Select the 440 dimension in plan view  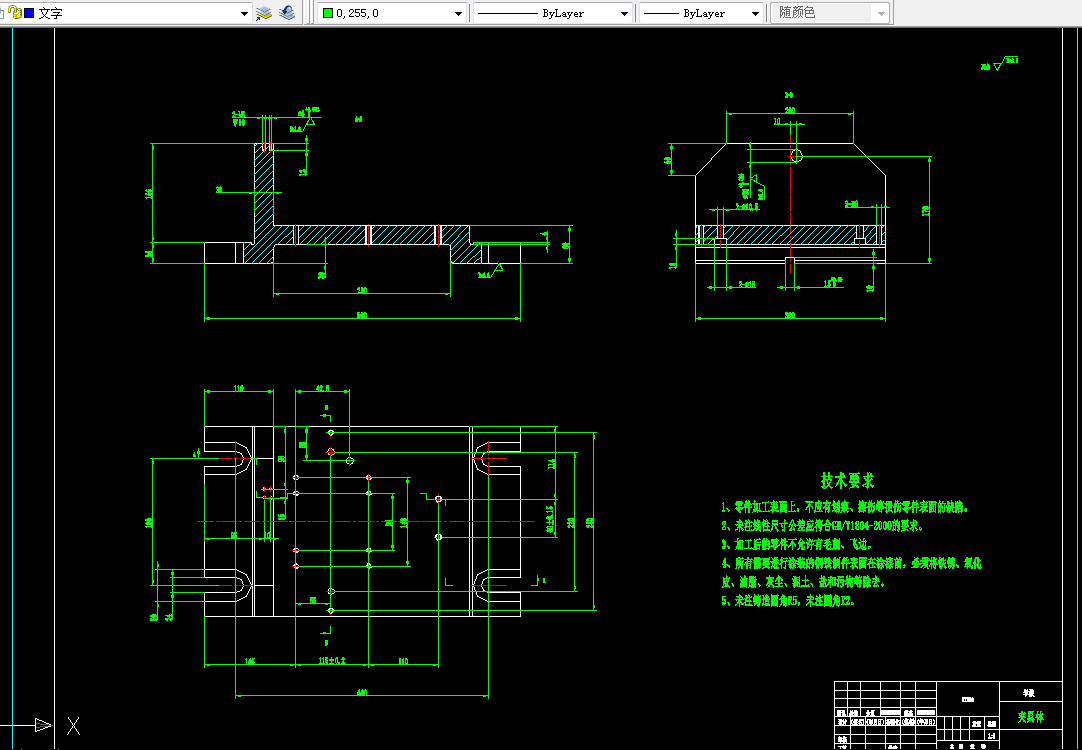pos(362,693)
